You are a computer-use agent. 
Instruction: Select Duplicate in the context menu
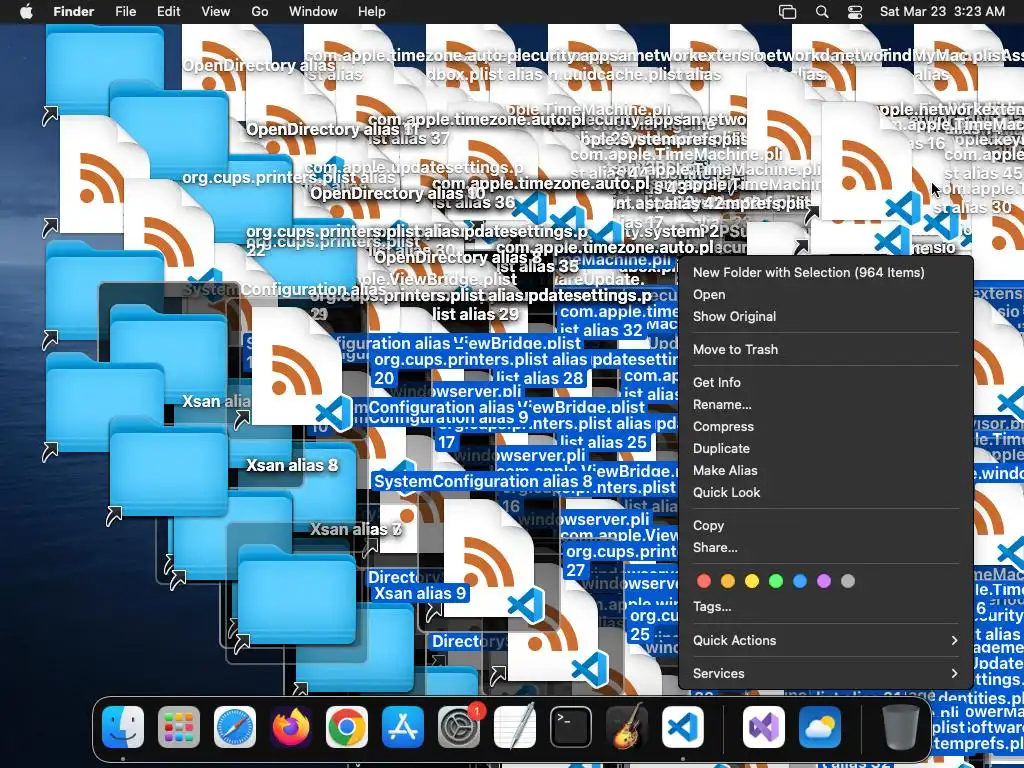(826, 449)
